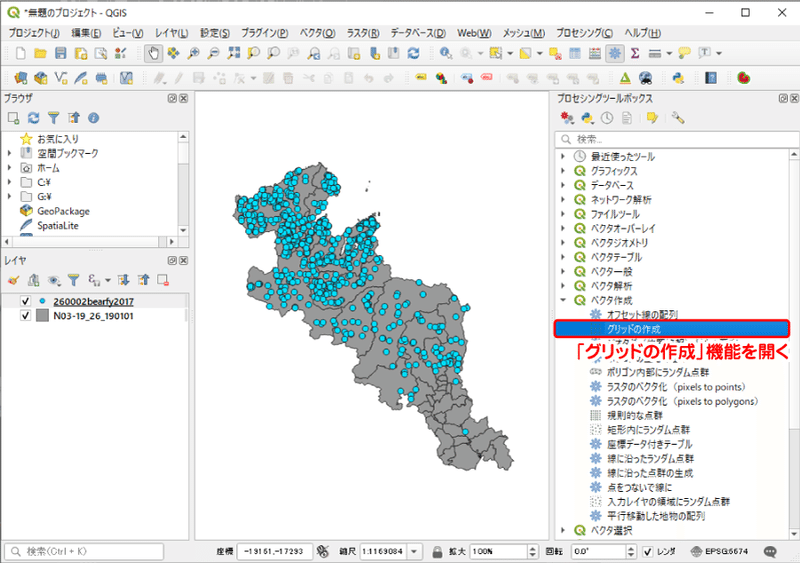
Task: Click the Zoom In magnifier tool
Action: [x=193, y=53]
